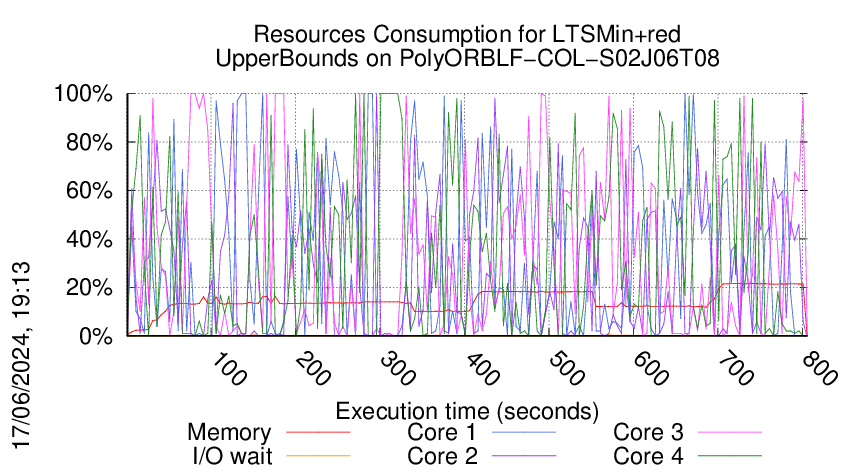This screenshot has height=475, width=850.
Task: Click the subtitle 'UpperBounds on PolyORBLF-COL-S02J06T08'
Action: pyautogui.click(x=467, y=58)
